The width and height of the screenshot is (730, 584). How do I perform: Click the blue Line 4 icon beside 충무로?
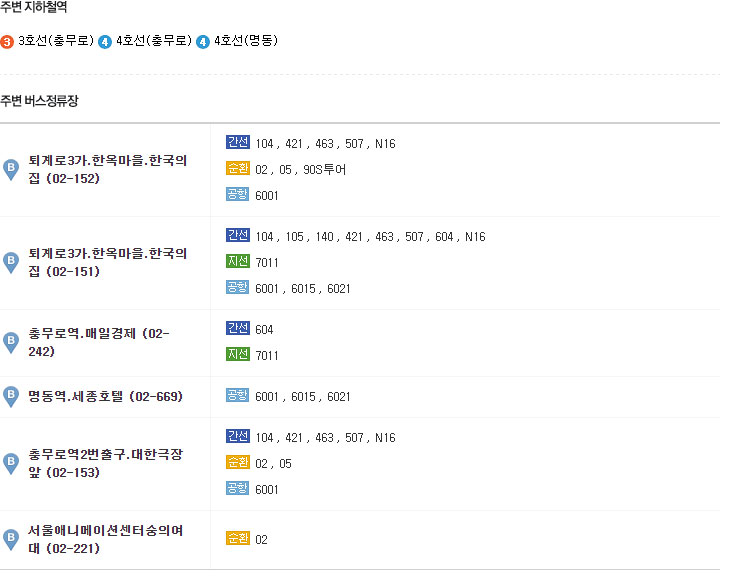[105, 42]
